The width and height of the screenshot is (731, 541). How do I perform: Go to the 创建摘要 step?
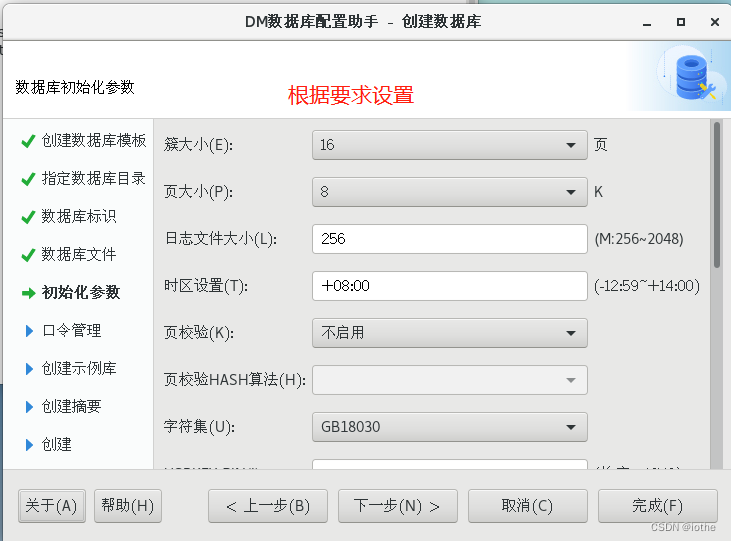71,407
